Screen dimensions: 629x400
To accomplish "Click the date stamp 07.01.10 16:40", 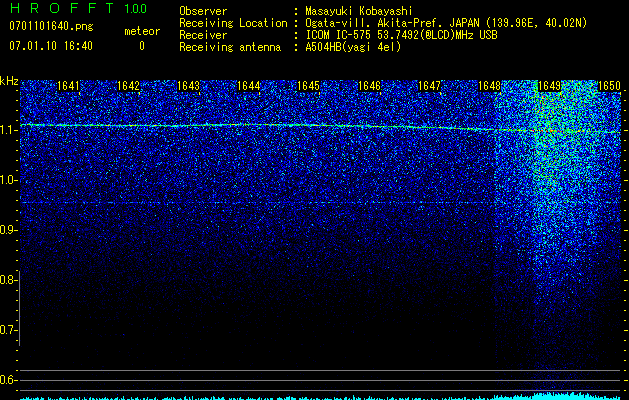I will pos(51,46).
